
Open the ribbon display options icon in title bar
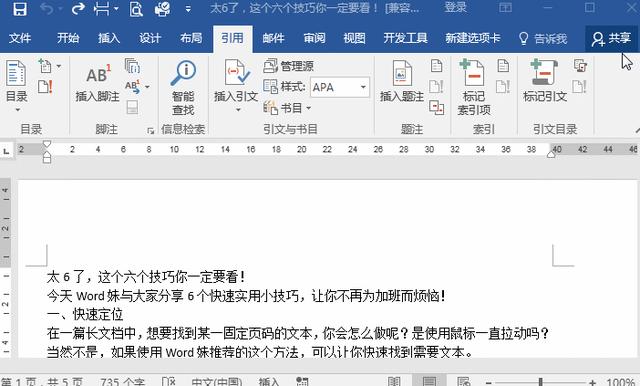pos(506,8)
